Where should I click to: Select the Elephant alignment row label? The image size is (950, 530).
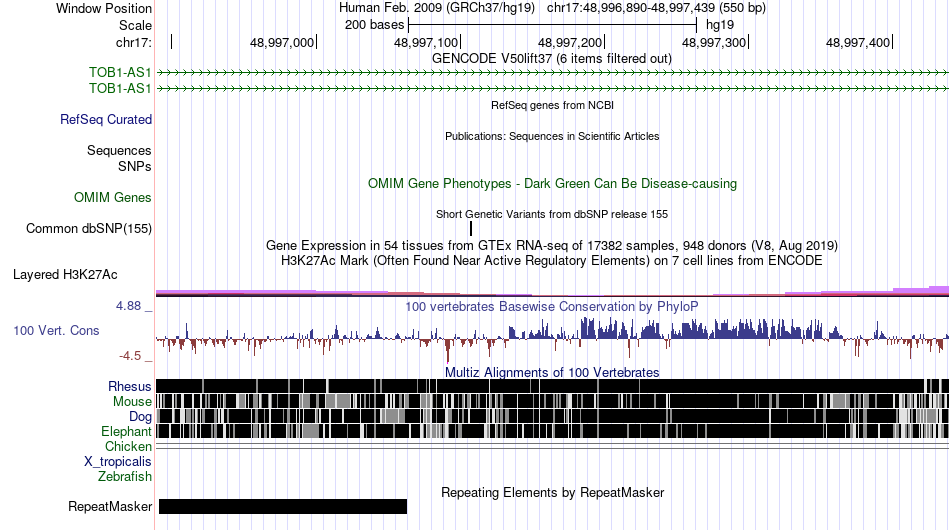[x=126, y=431]
